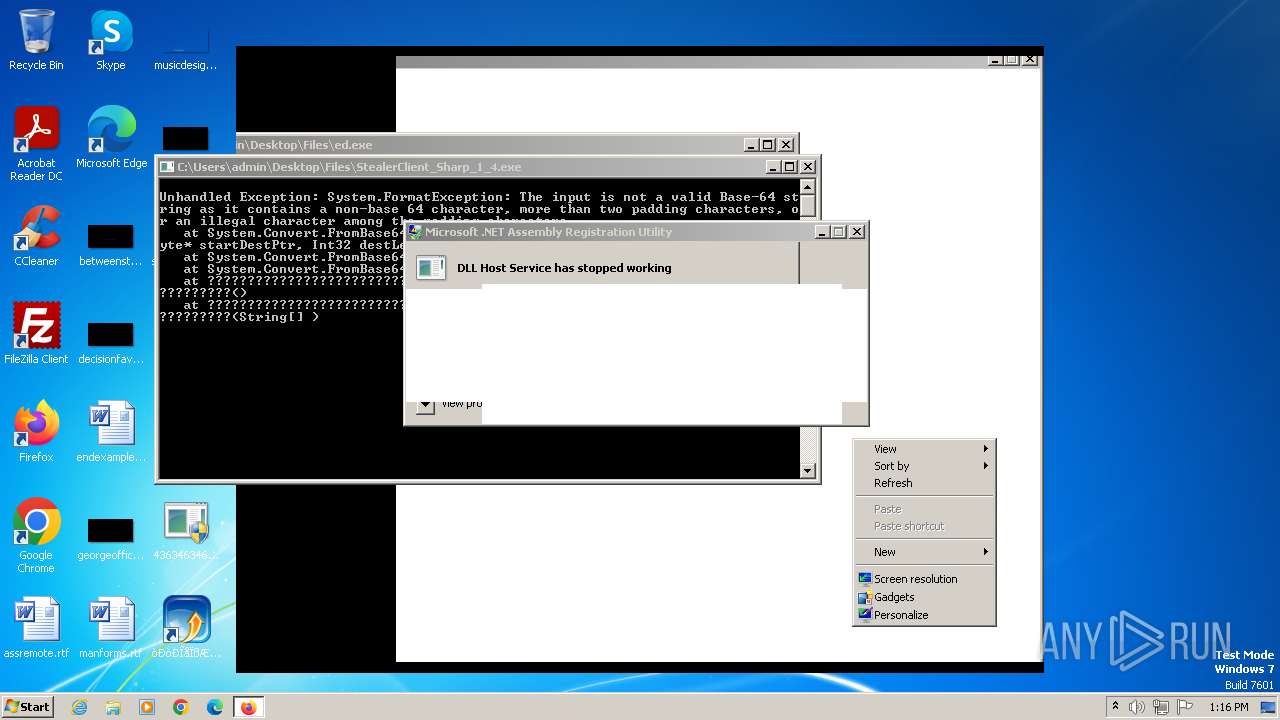Image resolution: width=1280 pixels, height=720 pixels.
Task: Focus the ed.exe console window title bar
Action: coord(490,145)
